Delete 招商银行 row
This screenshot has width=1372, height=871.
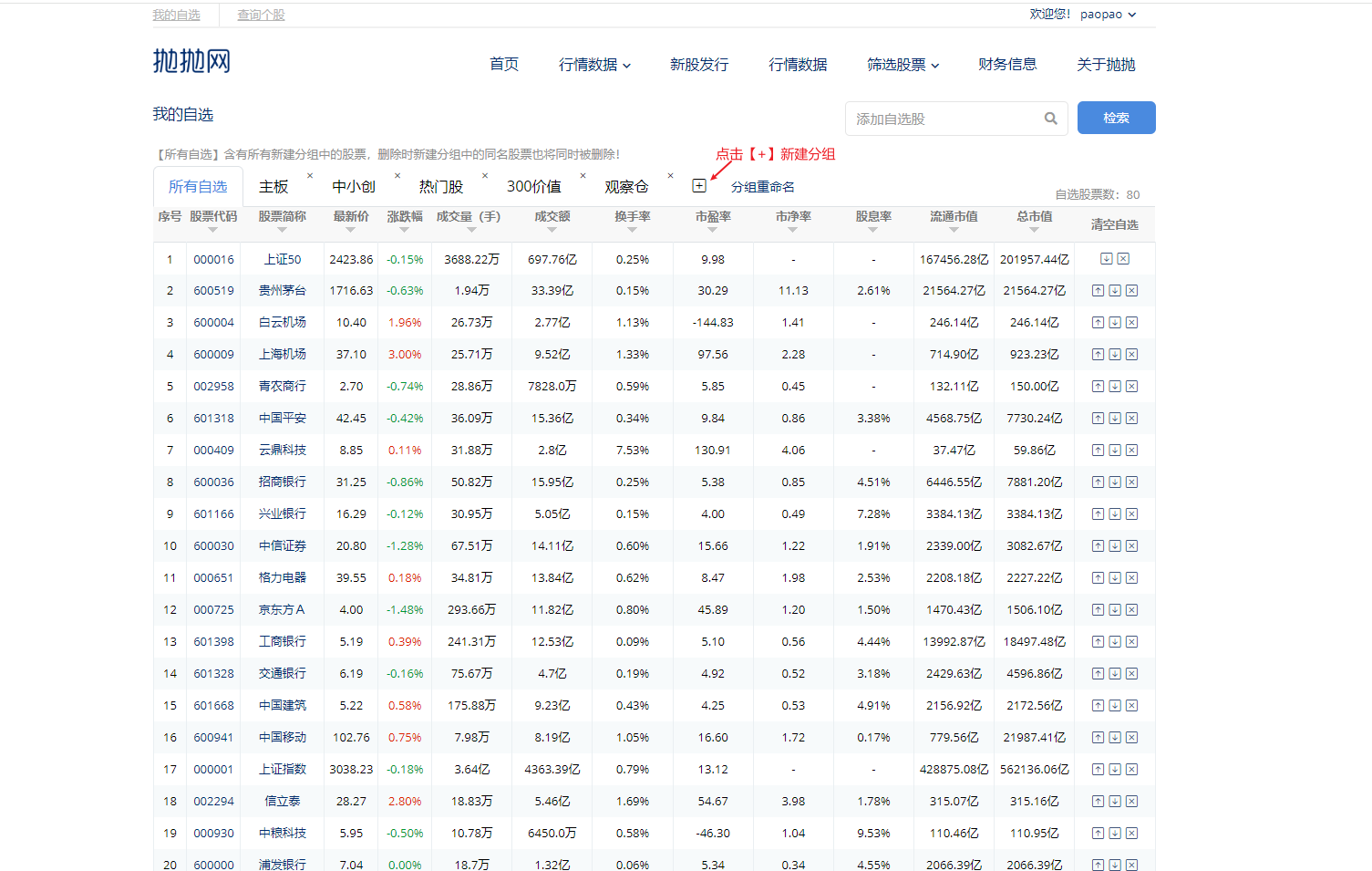pyautogui.click(x=1131, y=482)
